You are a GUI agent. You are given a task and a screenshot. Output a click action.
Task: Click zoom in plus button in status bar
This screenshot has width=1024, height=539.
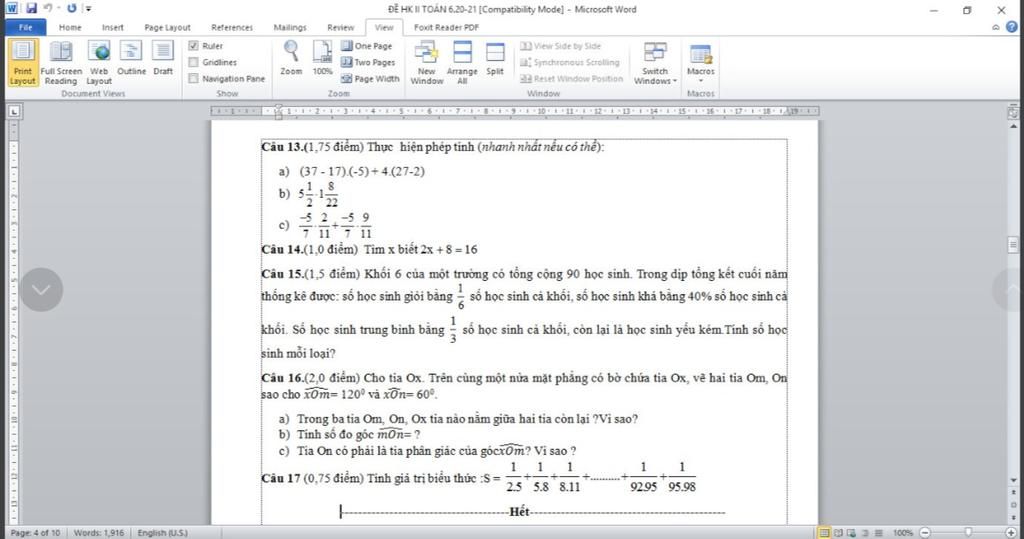coord(1011,532)
